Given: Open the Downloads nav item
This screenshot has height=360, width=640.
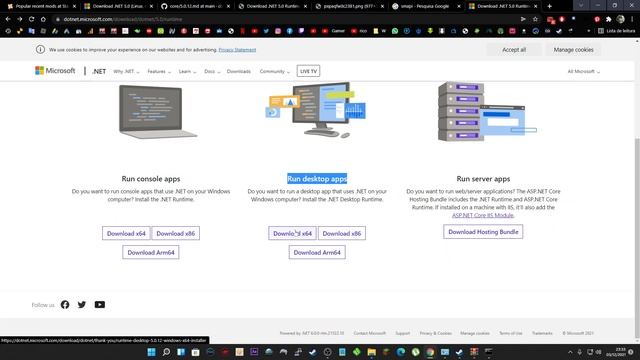Looking at the screenshot, I should [x=239, y=71].
